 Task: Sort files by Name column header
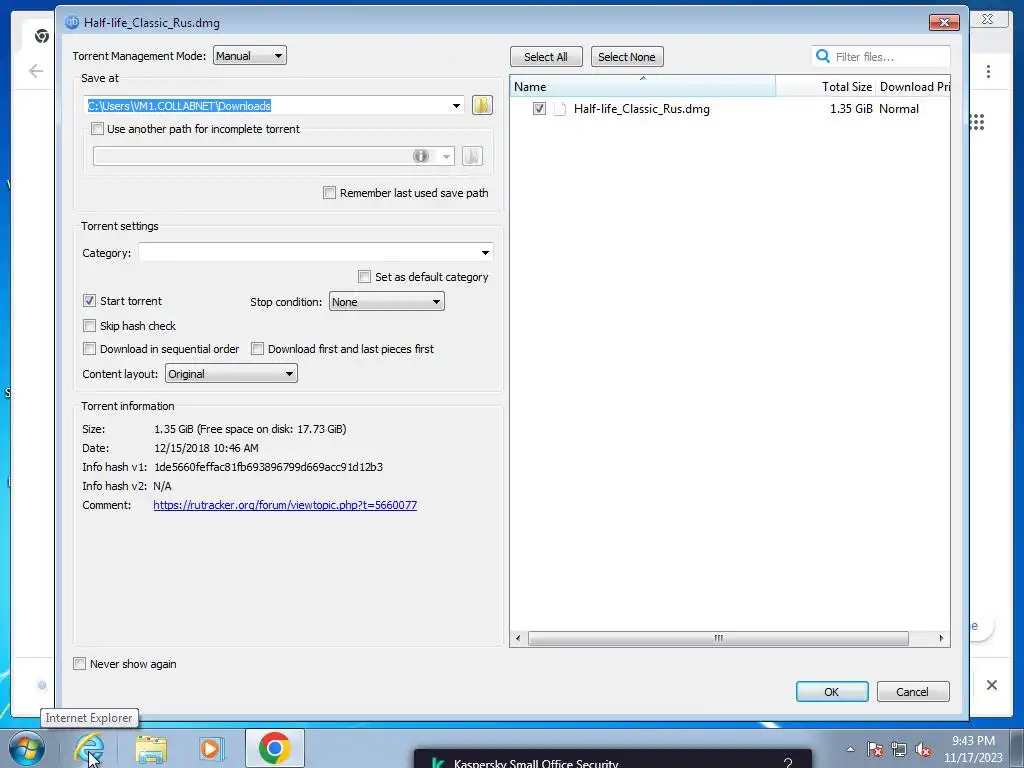(x=643, y=86)
